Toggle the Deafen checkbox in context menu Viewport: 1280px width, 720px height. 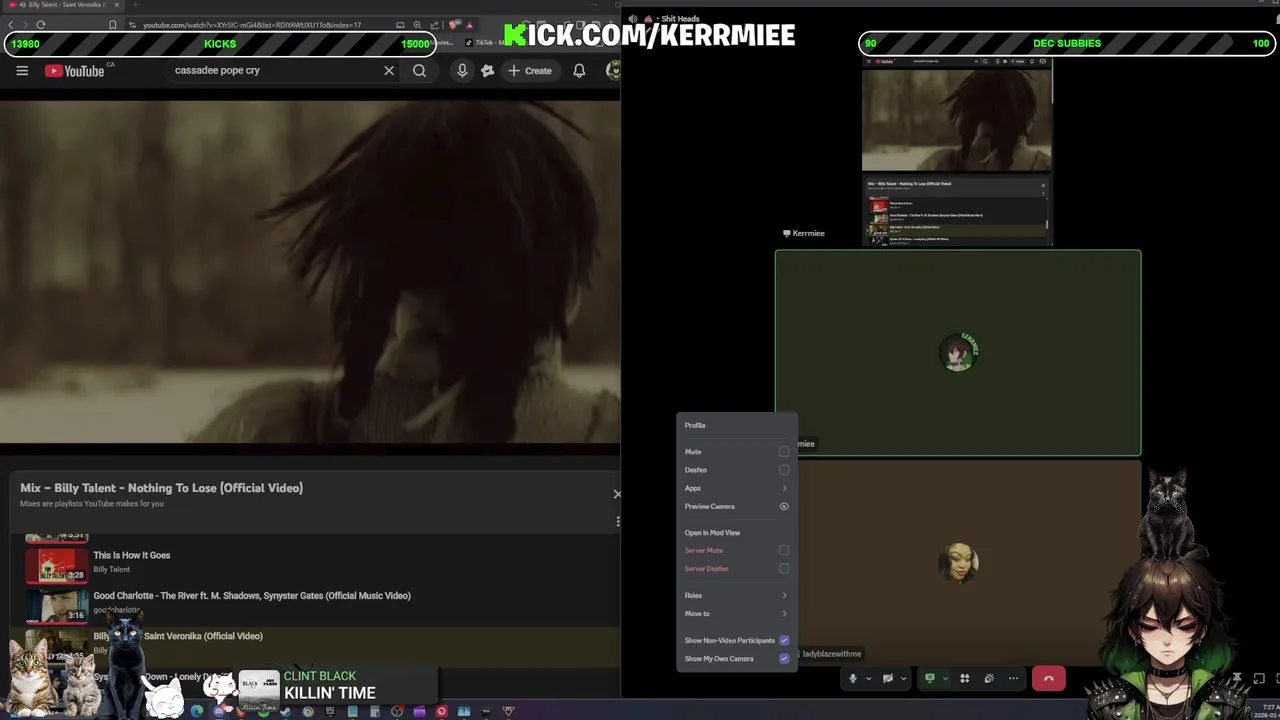(x=784, y=470)
